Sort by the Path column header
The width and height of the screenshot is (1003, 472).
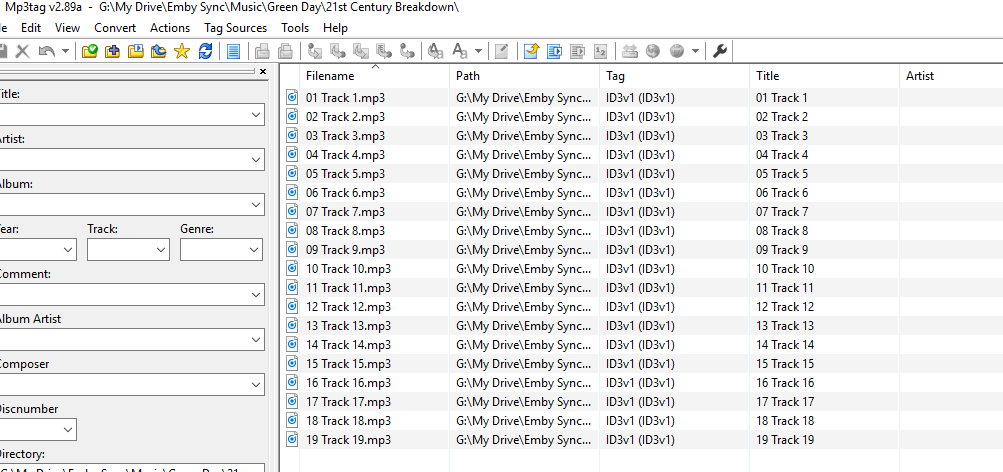[x=525, y=76]
